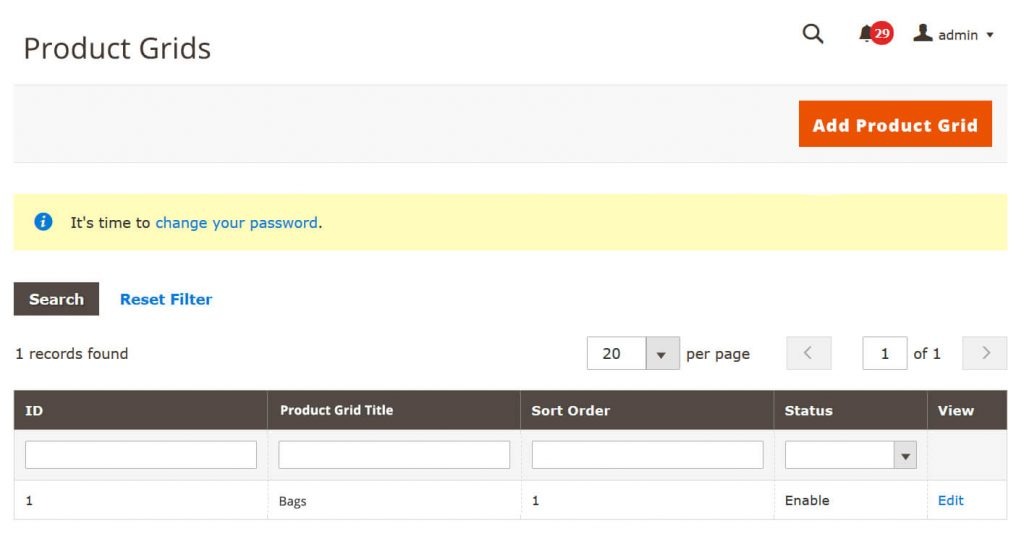Click the Reset Filter link
Screen dimensions: 1024x550
point(166,299)
